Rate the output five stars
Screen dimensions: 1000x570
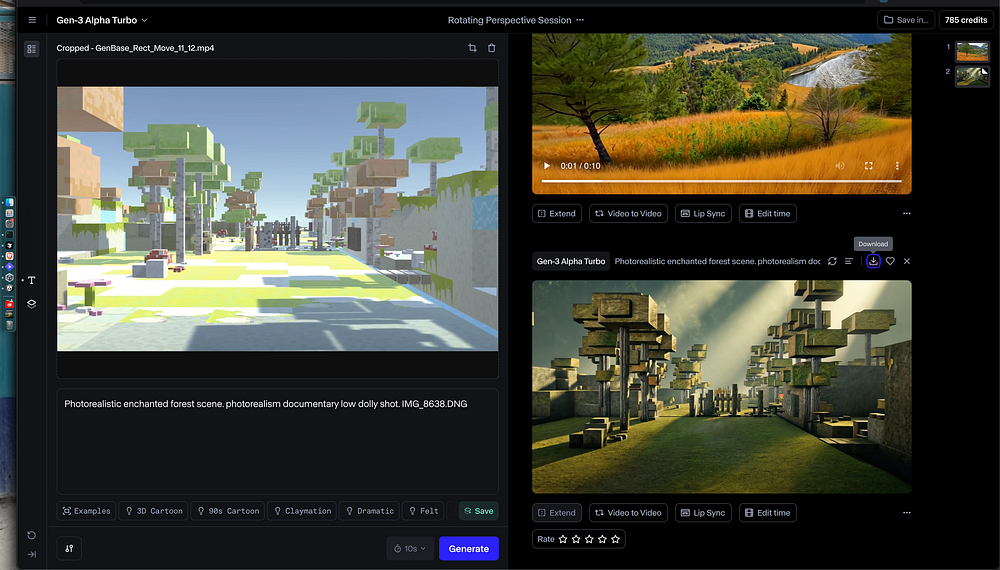615,539
